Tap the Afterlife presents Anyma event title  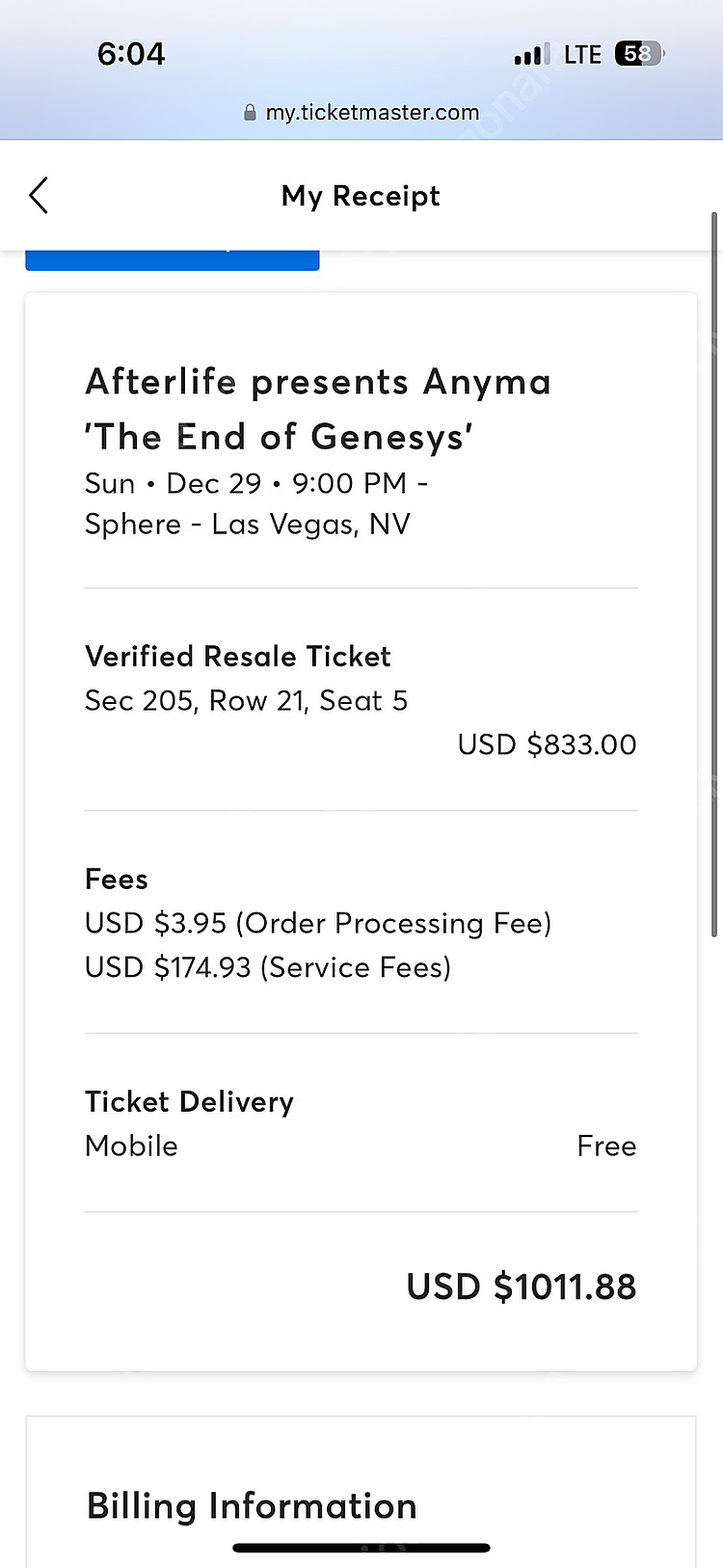click(318, 409)
